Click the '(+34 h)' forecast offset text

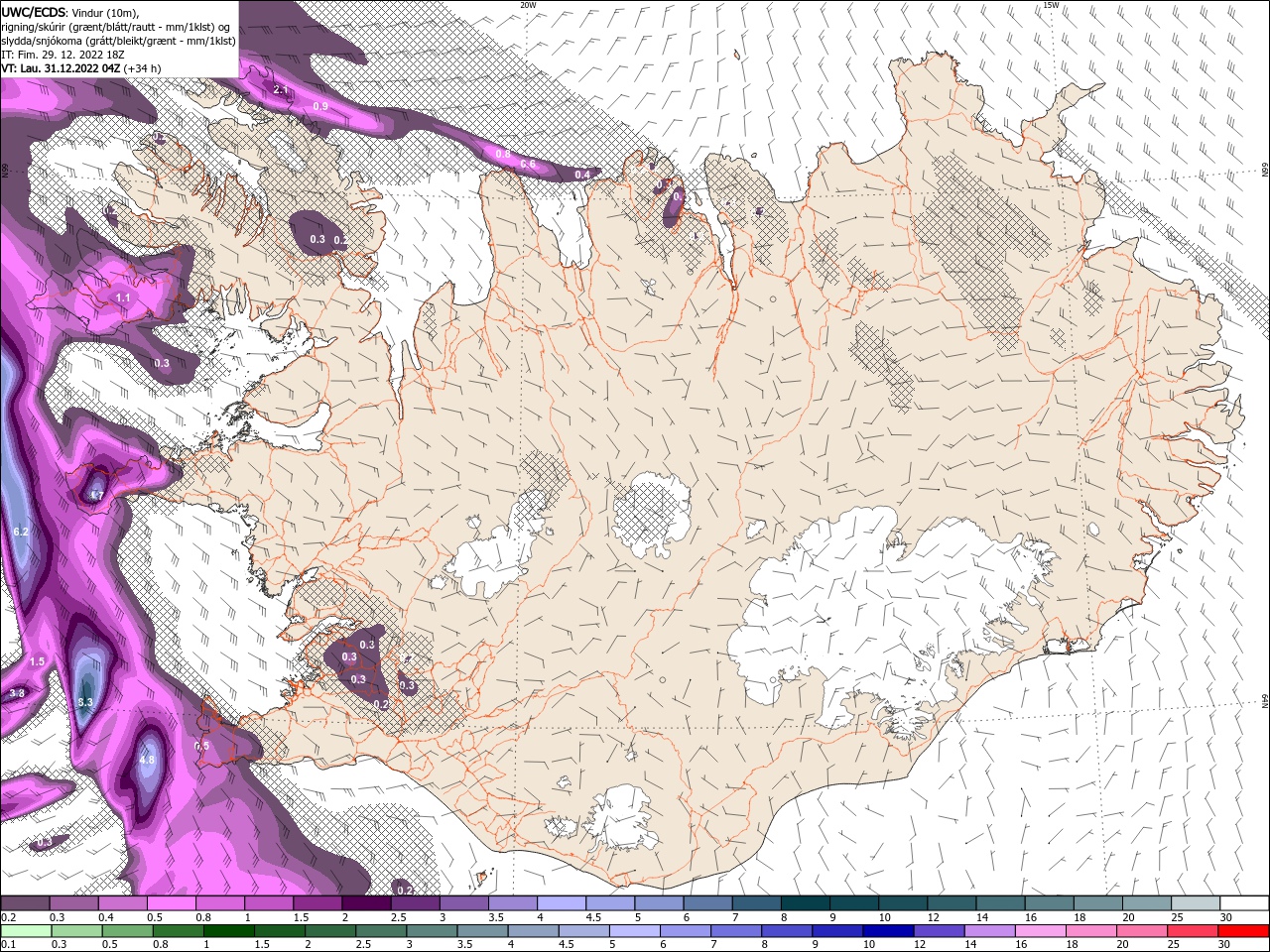pyautogui.click(x=144, y=68)
